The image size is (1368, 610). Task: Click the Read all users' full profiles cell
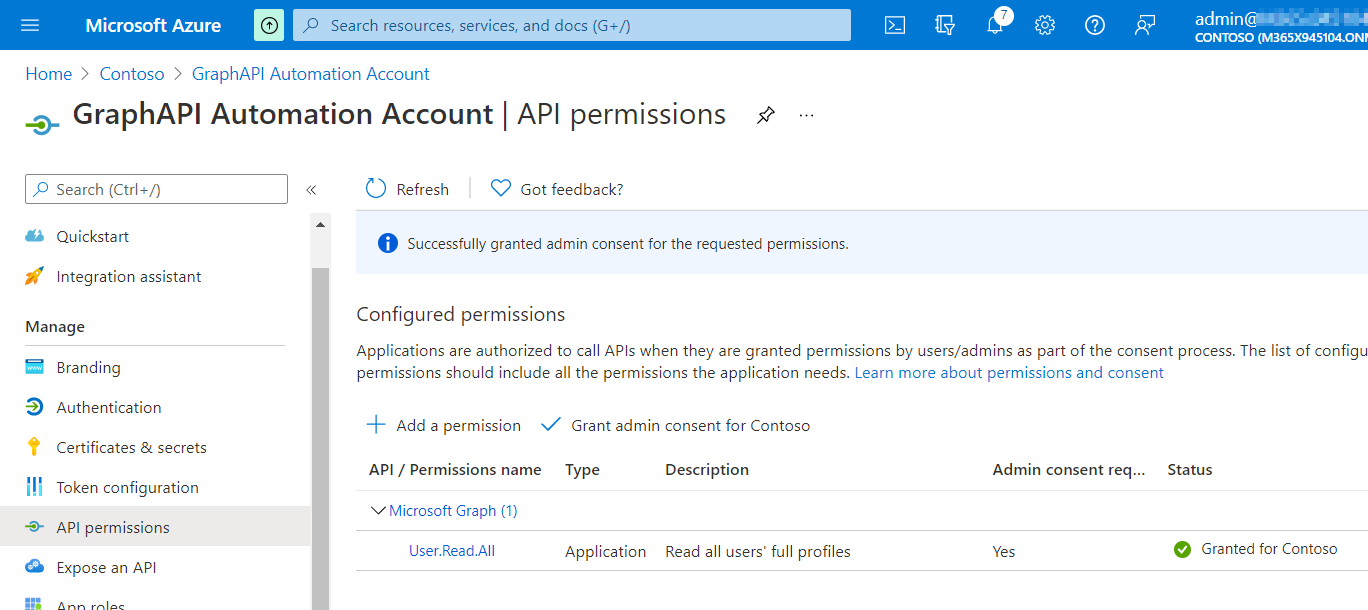(x=758, y=551)
